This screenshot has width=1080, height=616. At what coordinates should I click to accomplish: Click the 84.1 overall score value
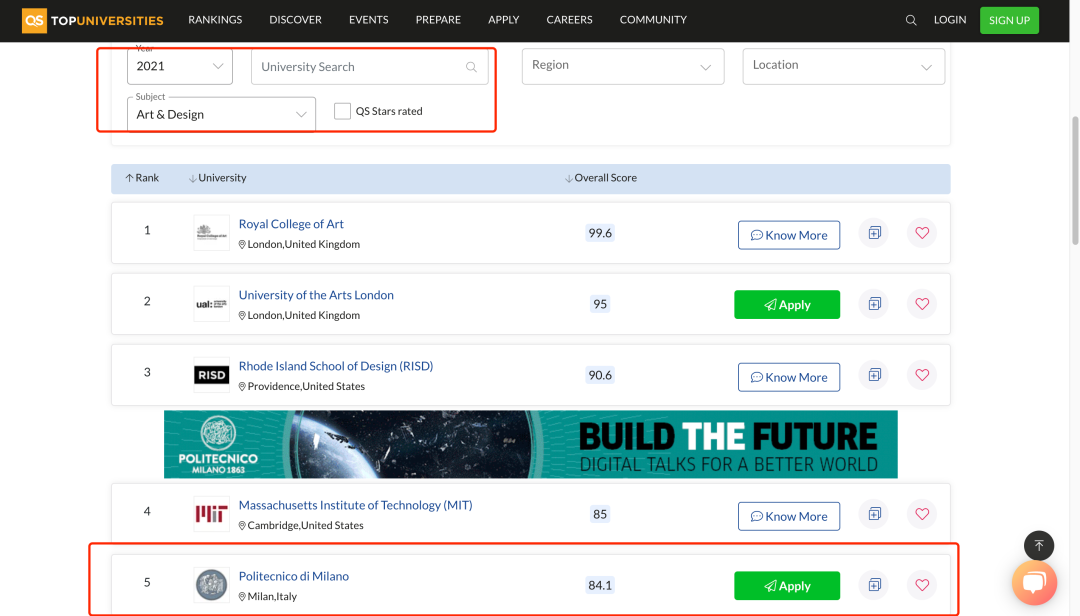600,585
